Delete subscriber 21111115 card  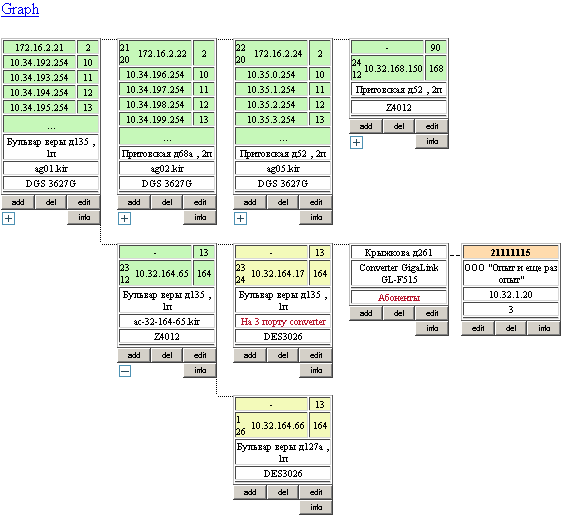511,328
